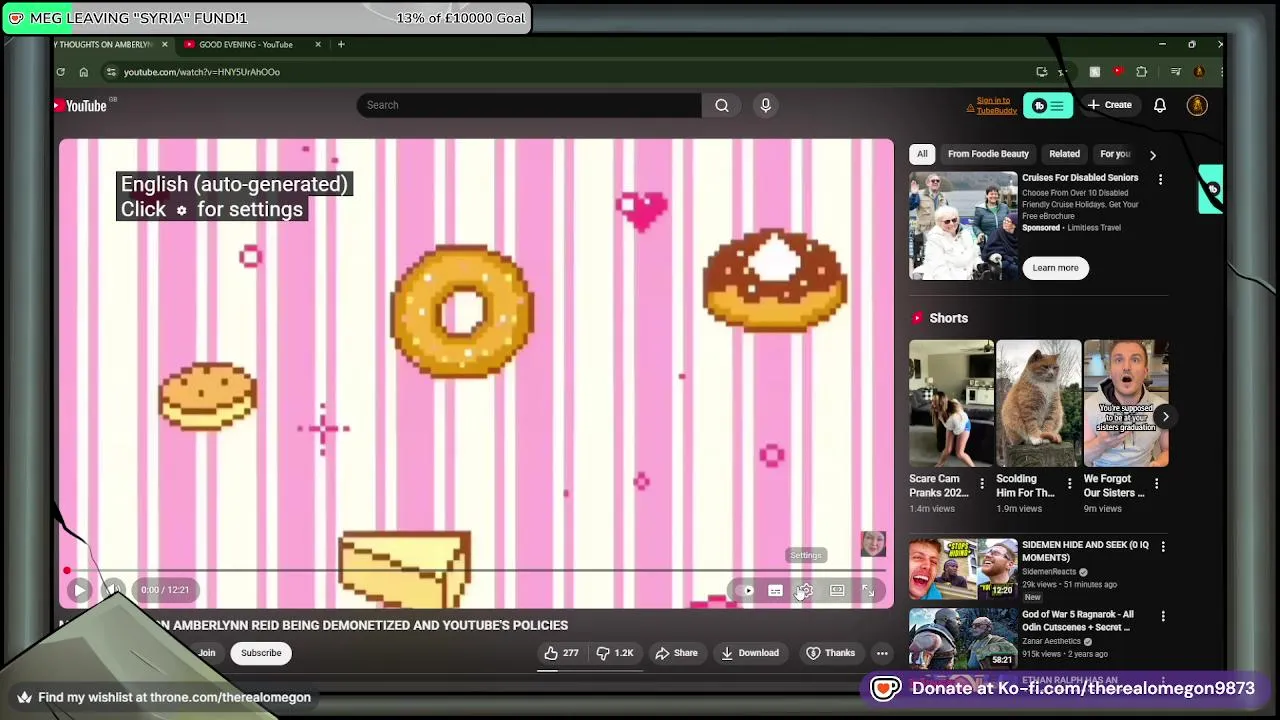
Task: Open the browser profile avatar
Action: pyautogui.click(x=1199, y=72)
